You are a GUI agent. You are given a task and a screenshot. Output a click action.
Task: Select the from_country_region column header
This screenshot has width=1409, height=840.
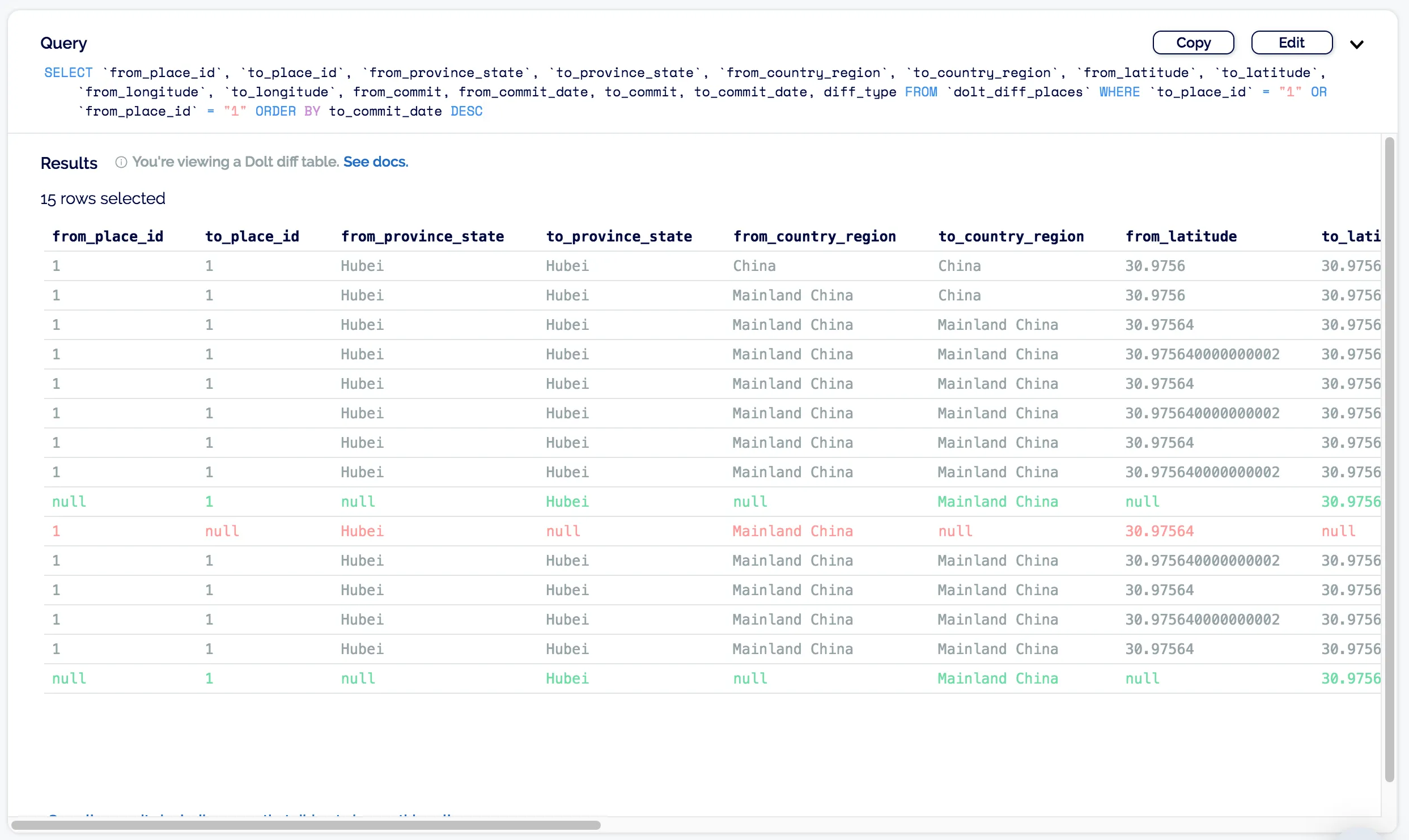814,236
